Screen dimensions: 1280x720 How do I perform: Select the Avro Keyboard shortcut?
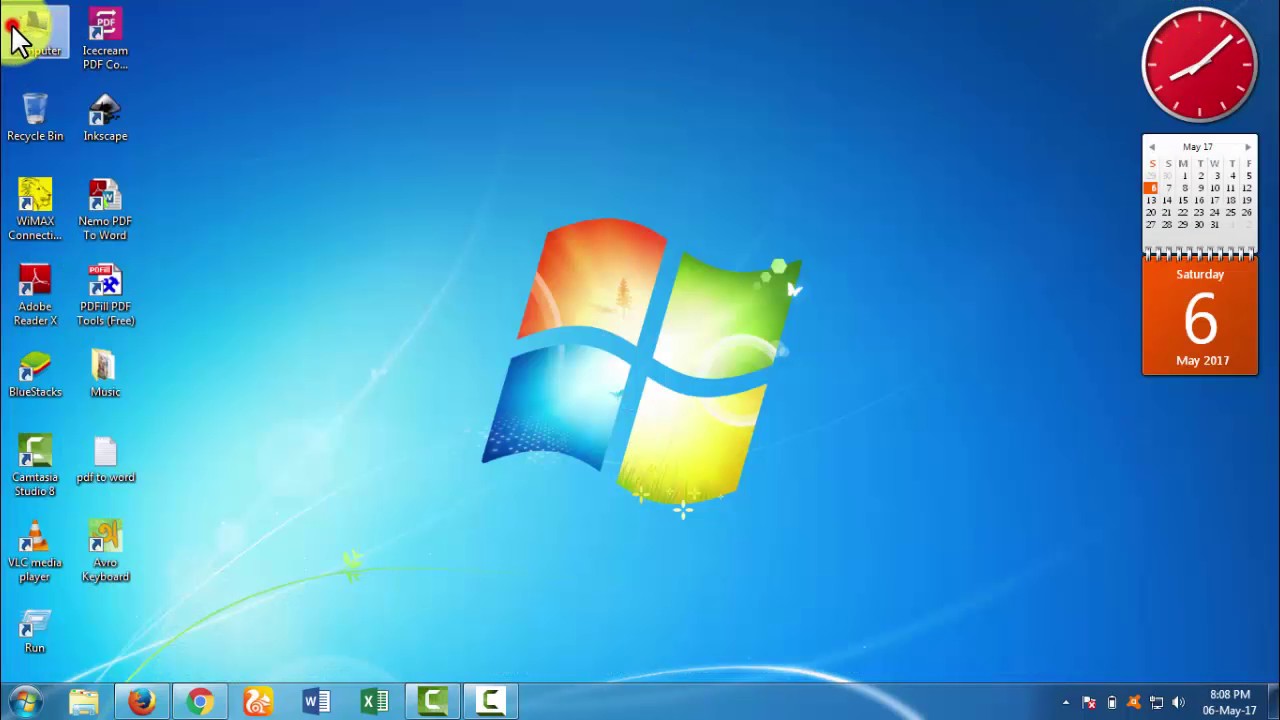click(x=105, y=551)
